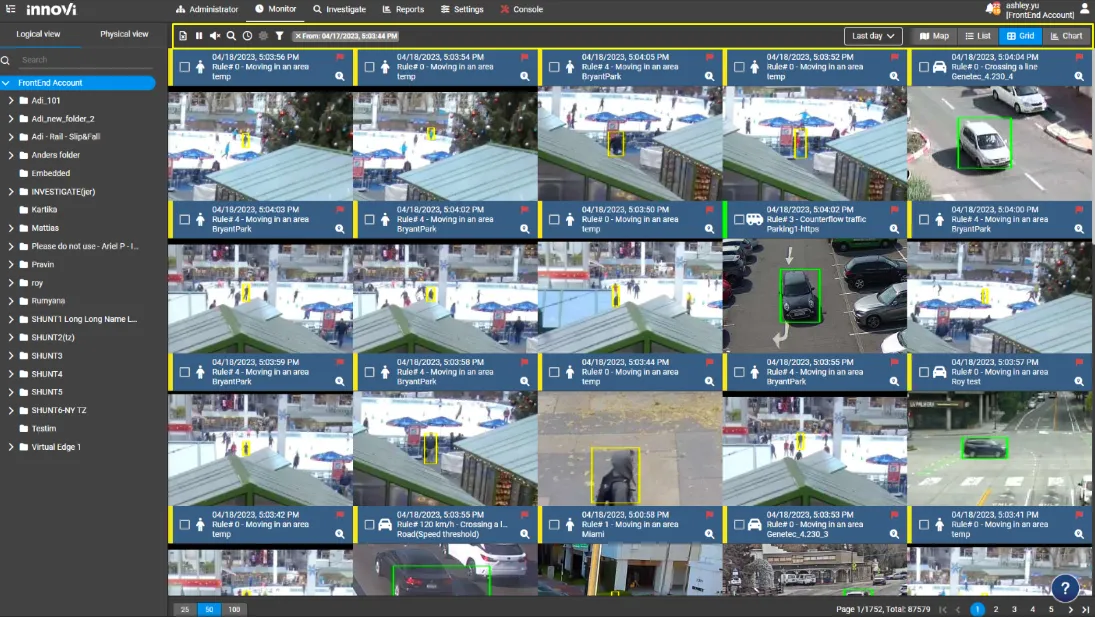Image resolution: width=1095 pixels, height=617 pixels.
Task: Click the magnifier on Miami event
Action: [x=710, y=534]
